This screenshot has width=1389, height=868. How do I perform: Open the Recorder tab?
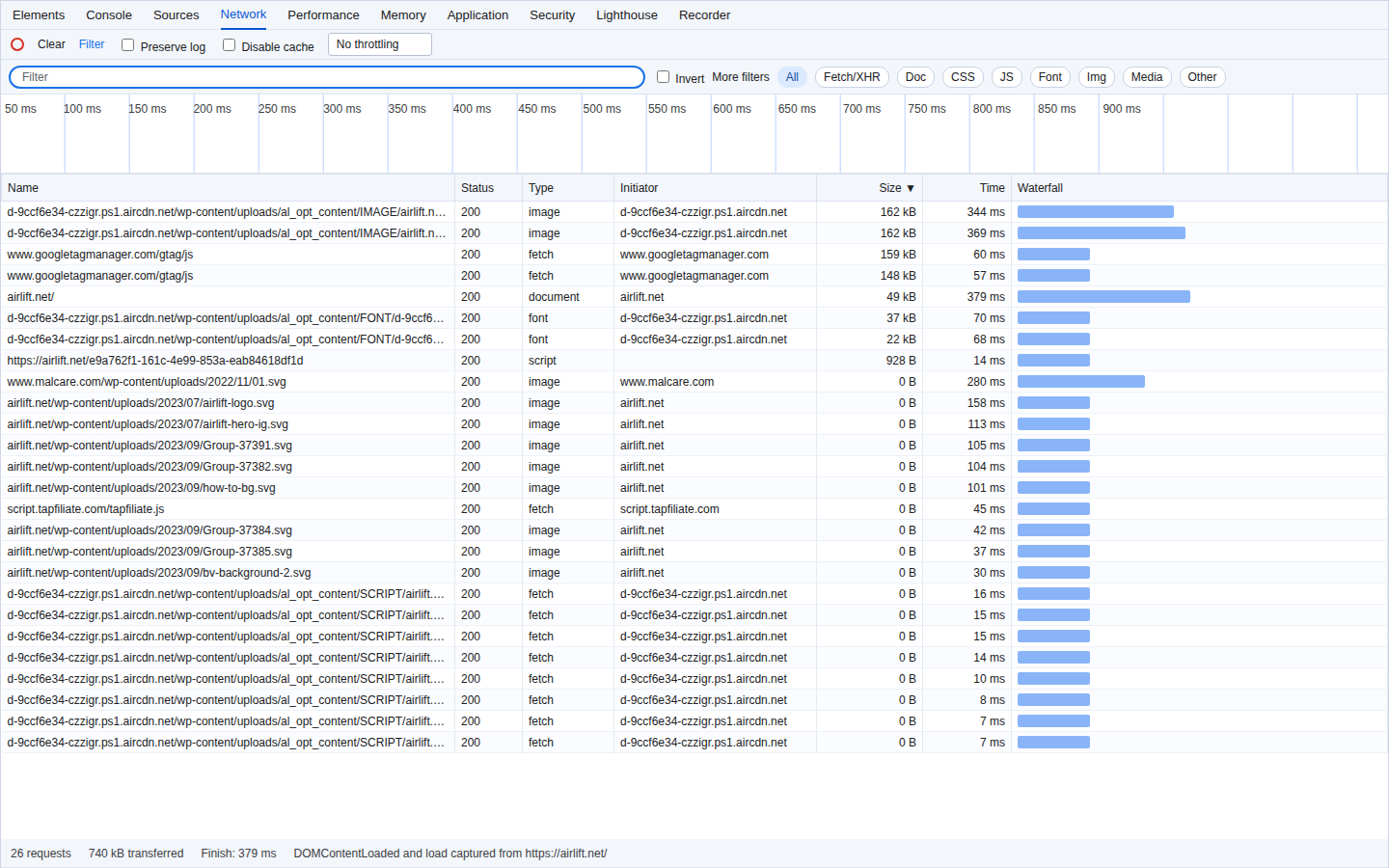(704, 15)
